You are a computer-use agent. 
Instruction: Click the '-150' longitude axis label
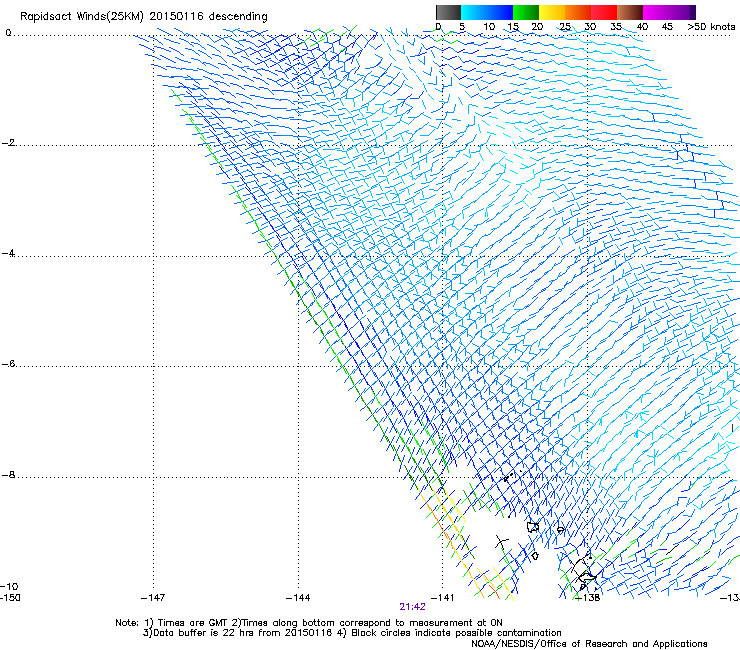pyautogui.click(x=10, y=598)
